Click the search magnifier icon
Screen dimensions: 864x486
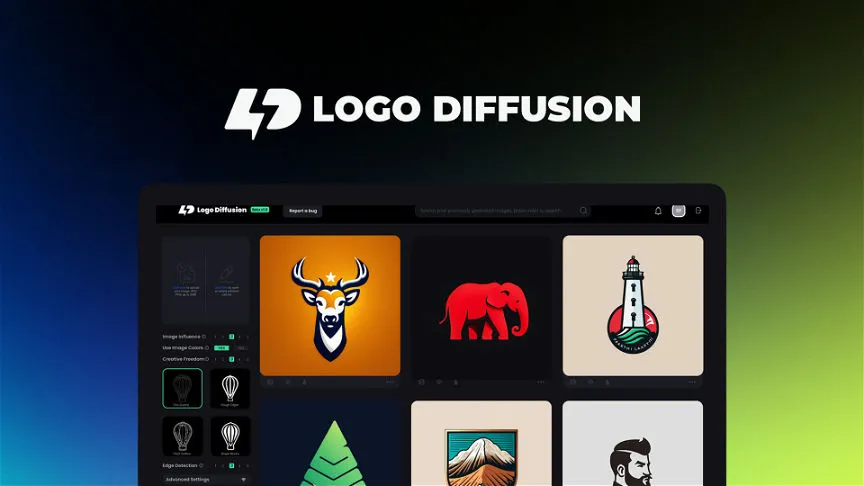[583, 210]
